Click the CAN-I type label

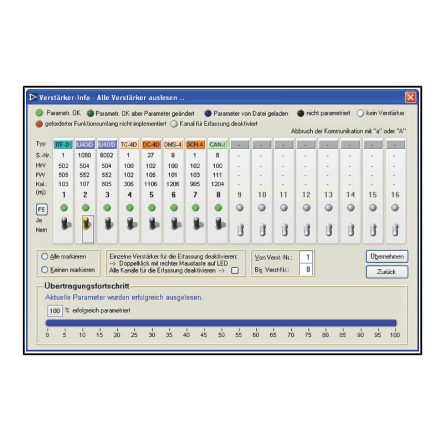(x=217, y=144)
